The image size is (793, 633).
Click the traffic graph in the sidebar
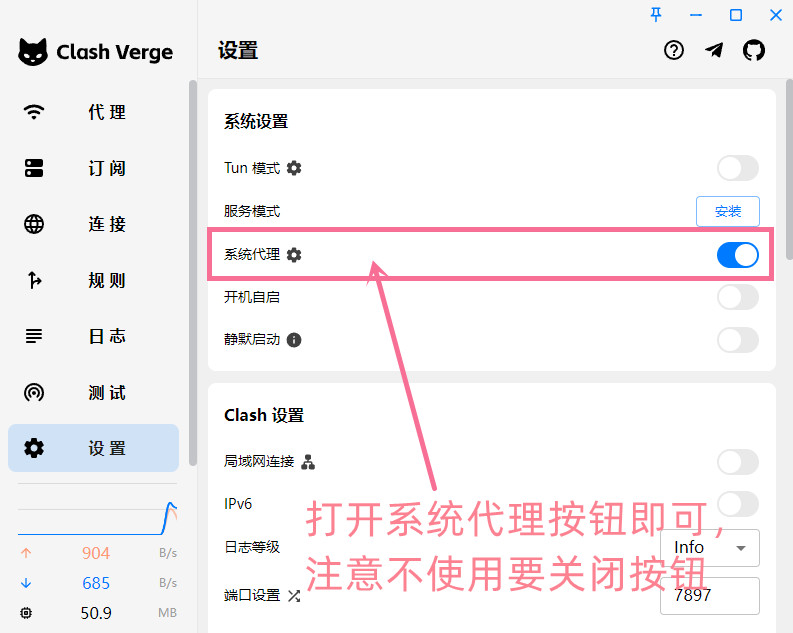[97, 517]
